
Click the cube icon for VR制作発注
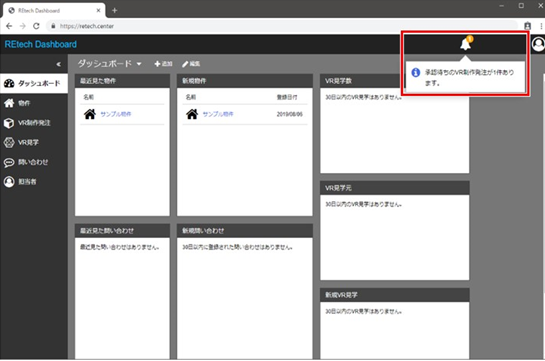9,123
